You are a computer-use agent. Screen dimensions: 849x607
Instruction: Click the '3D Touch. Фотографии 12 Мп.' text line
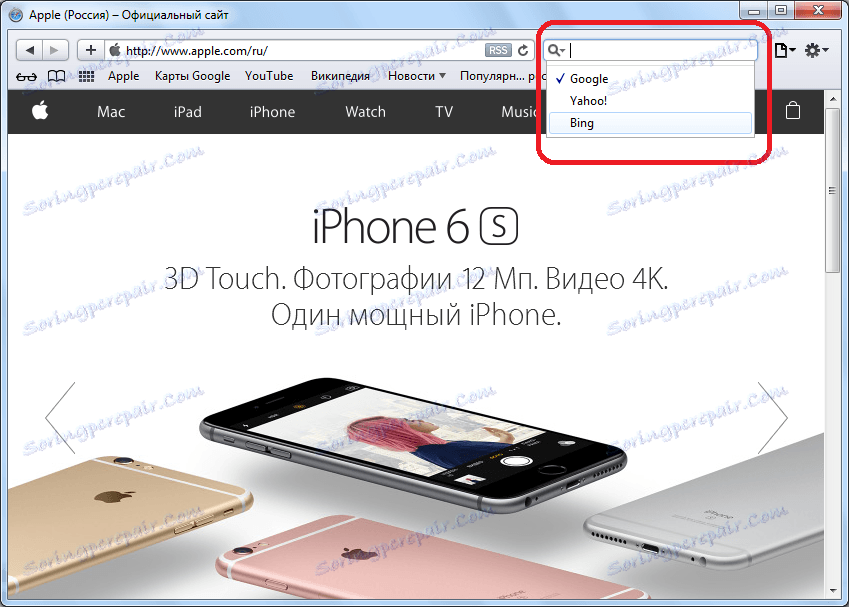[x=415, y=279]
